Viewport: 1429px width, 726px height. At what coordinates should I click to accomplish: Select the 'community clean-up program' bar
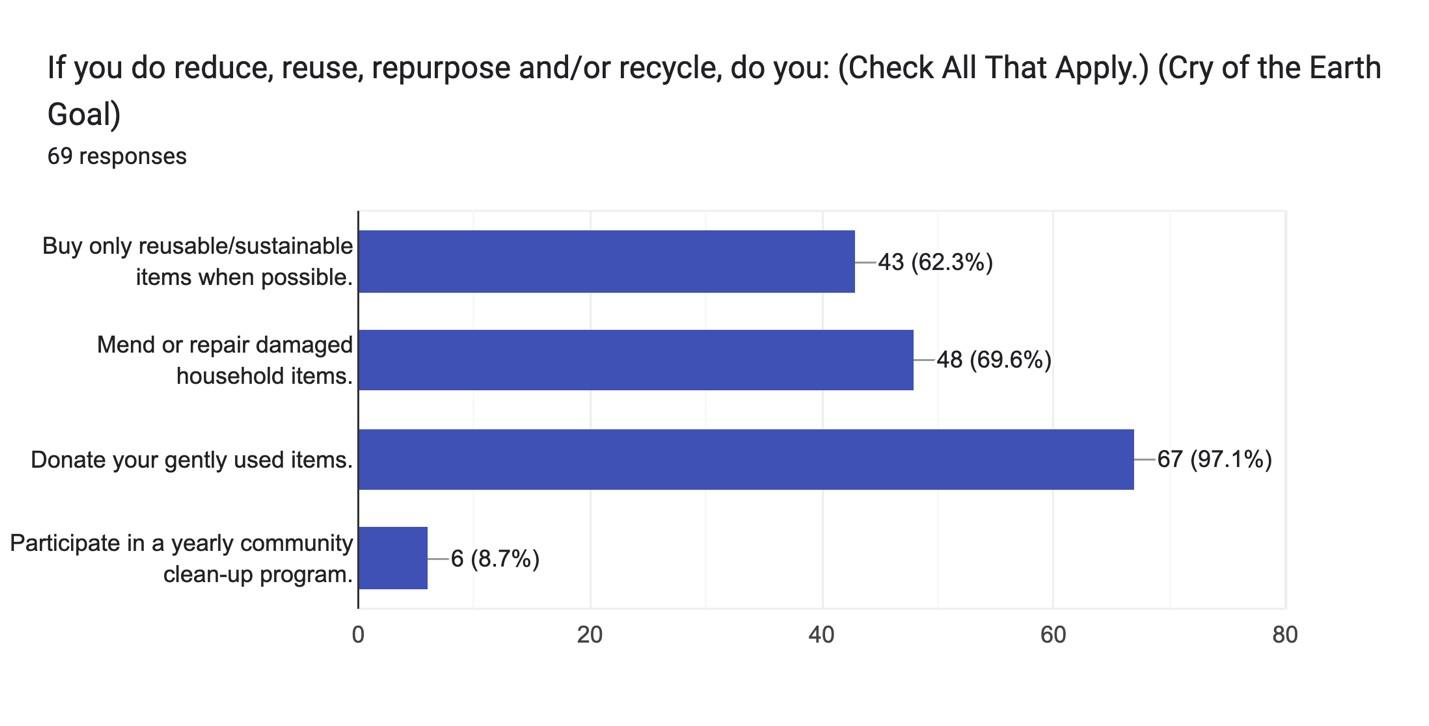click(393, 558)
